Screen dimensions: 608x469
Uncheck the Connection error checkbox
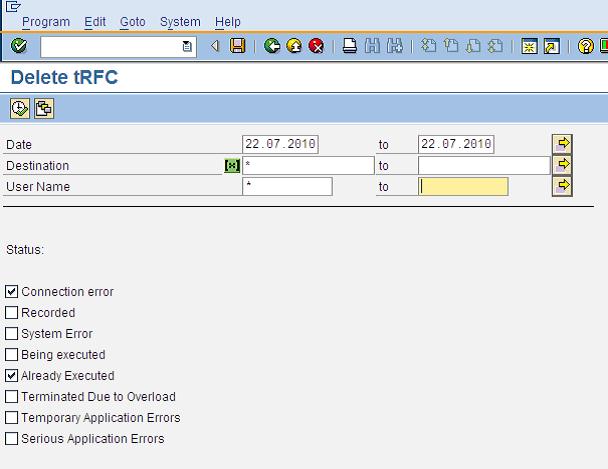12,291
